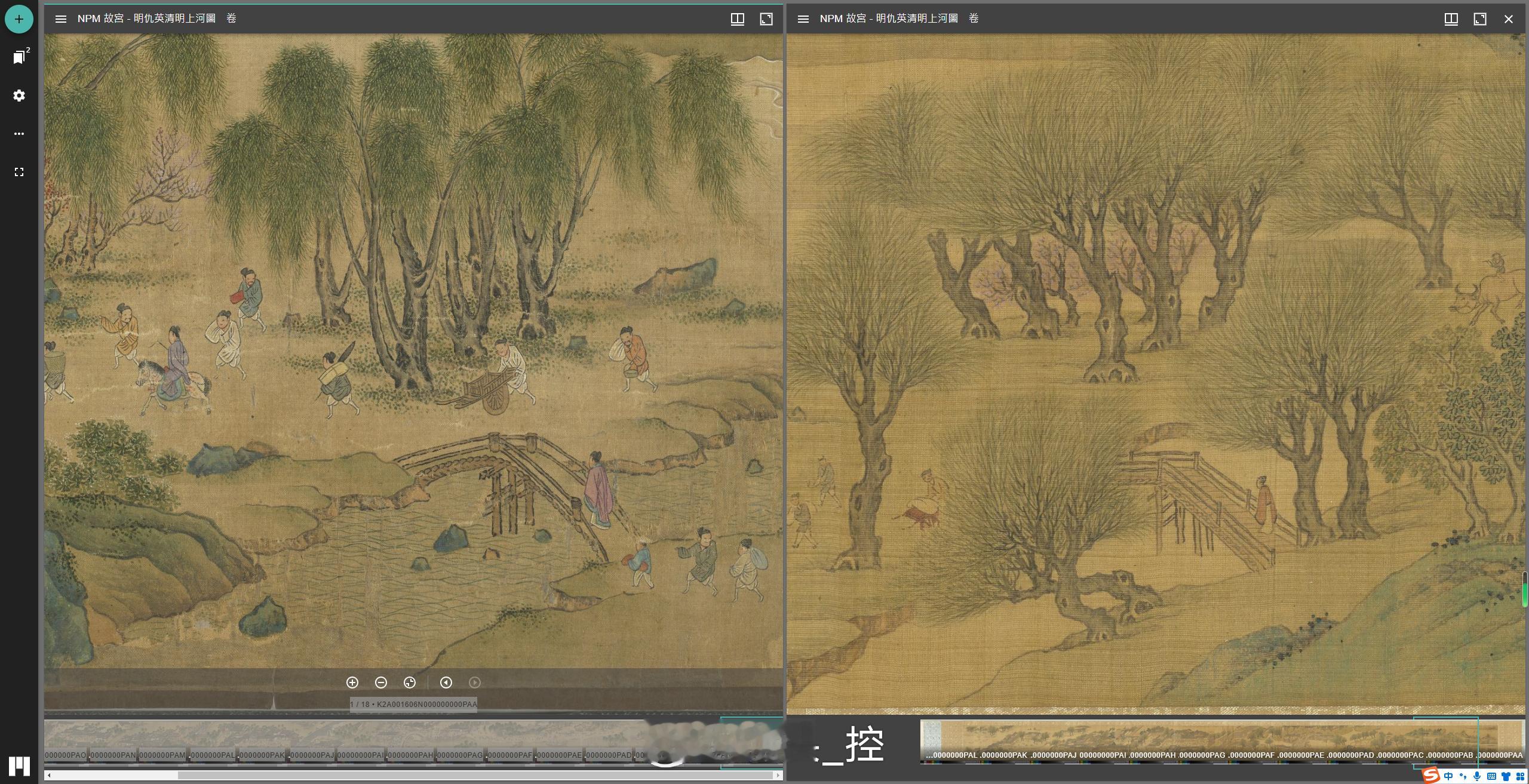1529x784 pixels.
Task: Select PAA thumbnail in right strip
Action: [1500, 742]
